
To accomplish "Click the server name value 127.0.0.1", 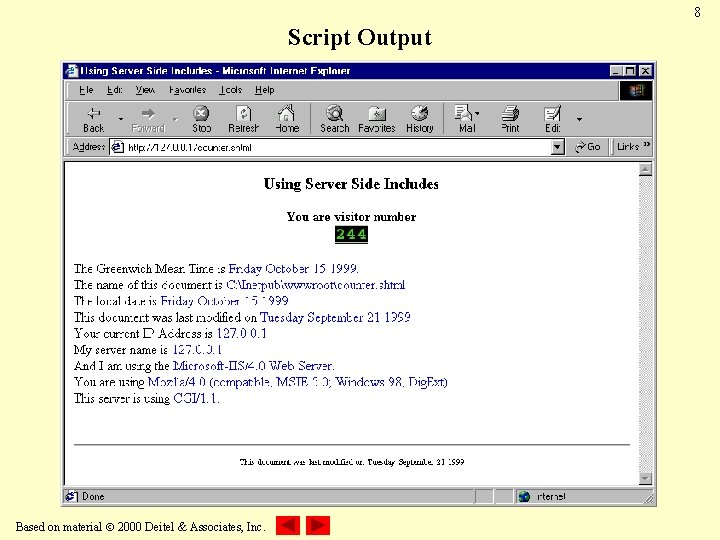I will pyautogui.click(x=197, y=350).
